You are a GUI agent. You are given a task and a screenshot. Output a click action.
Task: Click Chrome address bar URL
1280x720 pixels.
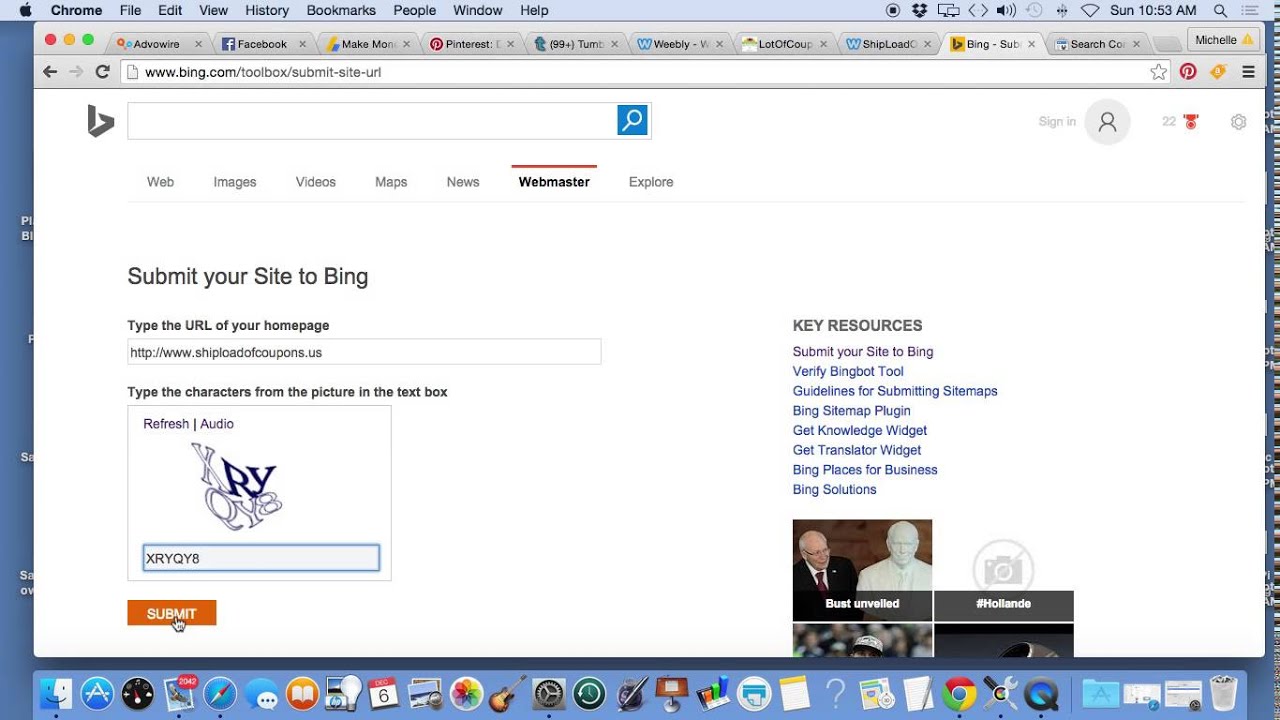coord(263,72)
